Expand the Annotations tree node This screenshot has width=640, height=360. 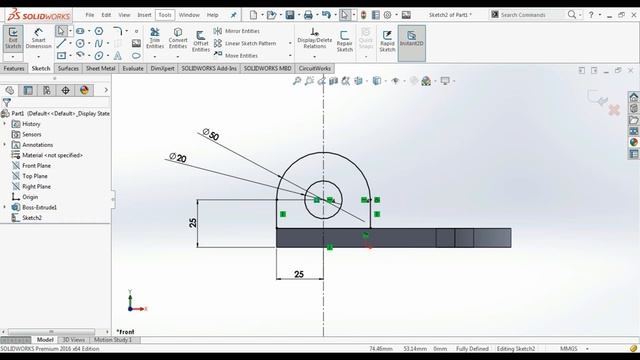[x=5, y=144]
